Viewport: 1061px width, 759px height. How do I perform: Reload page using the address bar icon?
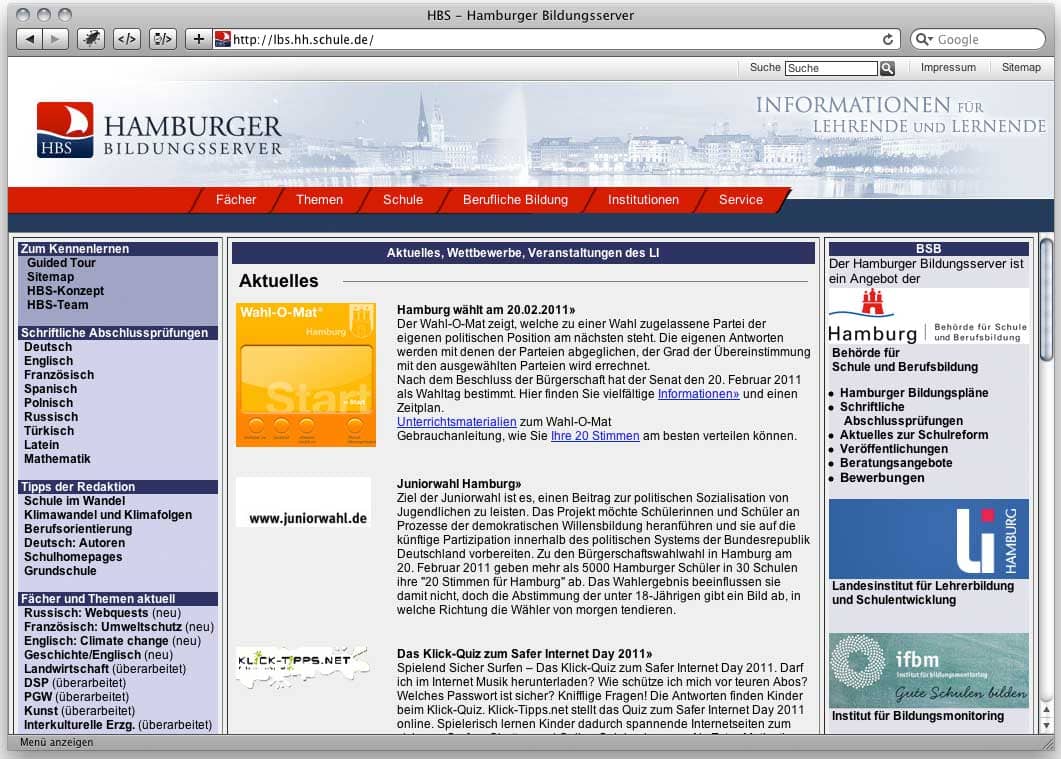pyautogui.click(x=887, y=39)
